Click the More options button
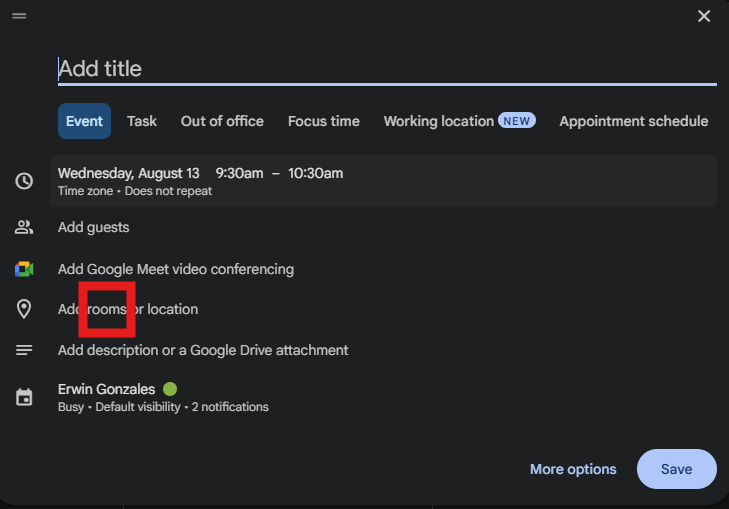729x509 pixels. coord(573,469)
